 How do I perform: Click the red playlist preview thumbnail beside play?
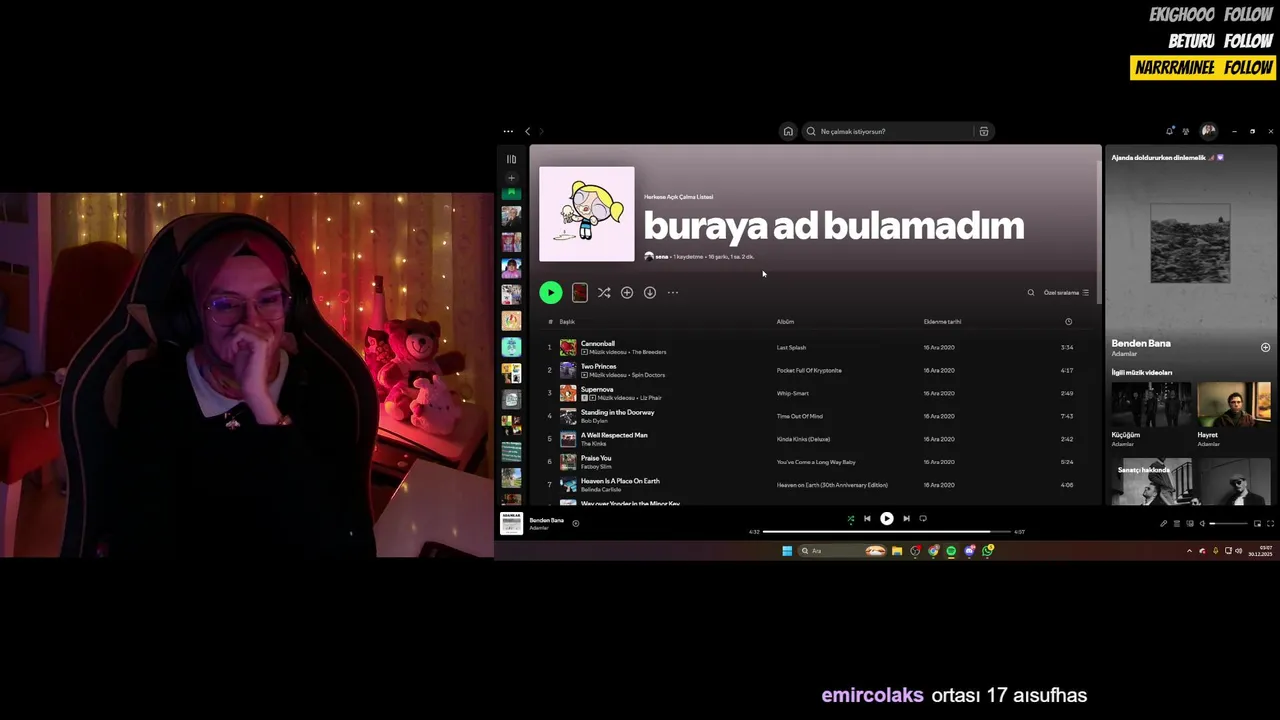pos(580,293)
